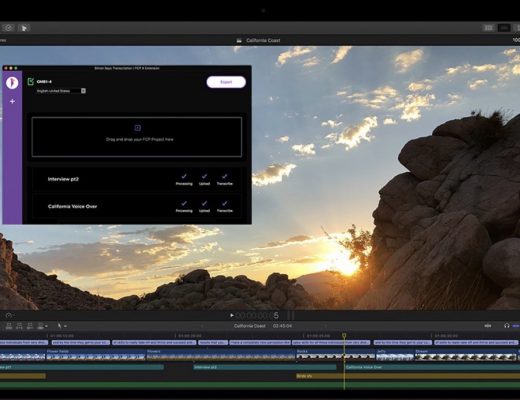This screenshot has height=400, width=520.
Task: Select the California Voice Over row
Action: tap(137, 206)
